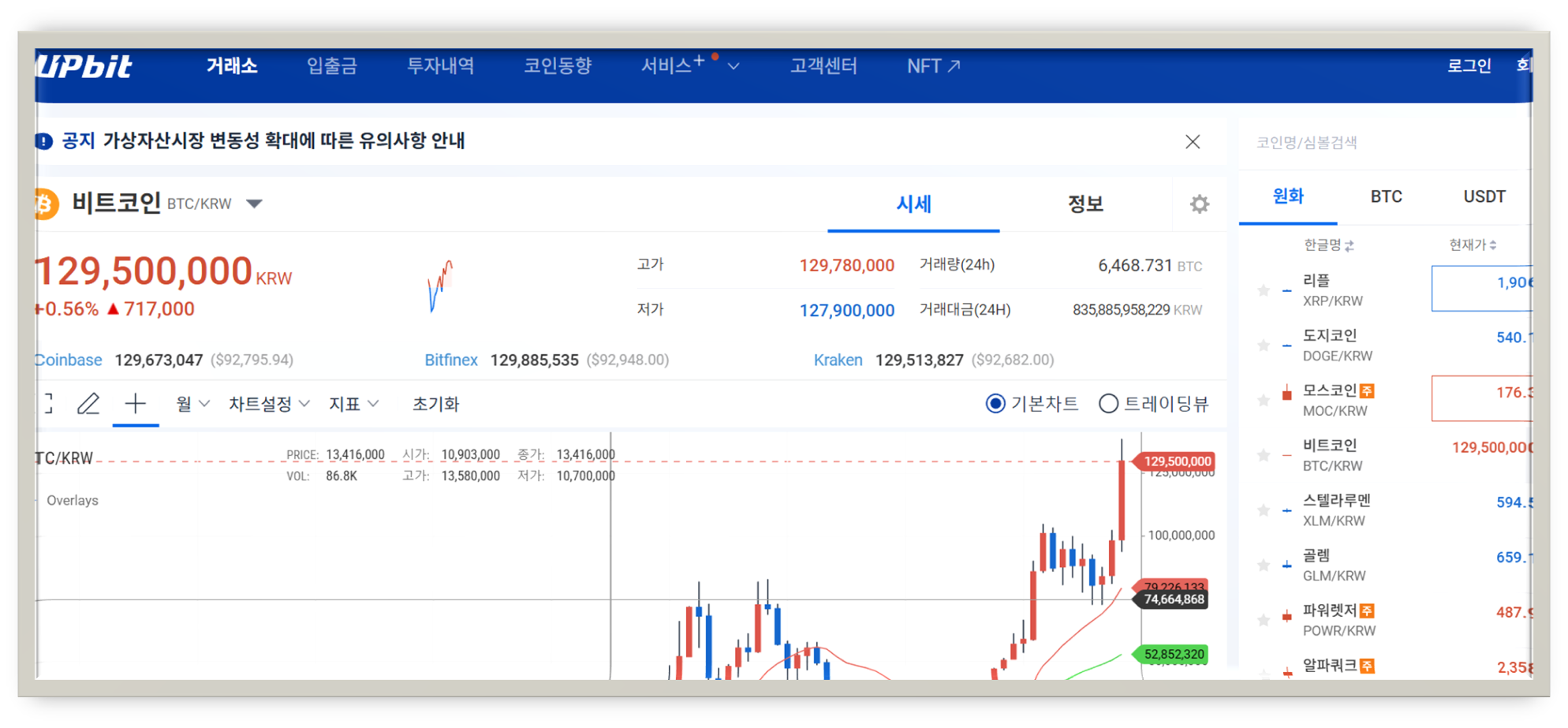
Task: Open 코인동향 menu item
Action: (558, 66)
